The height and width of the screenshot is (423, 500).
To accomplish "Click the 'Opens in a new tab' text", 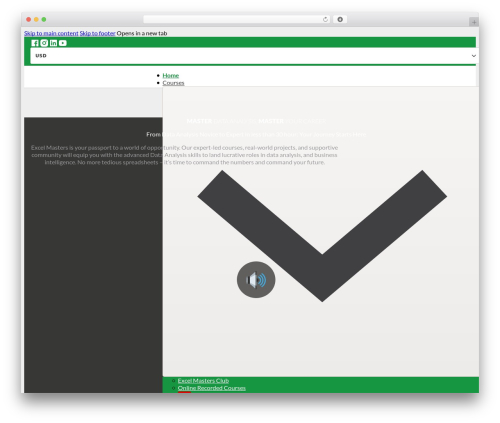I will click(142, 33).
